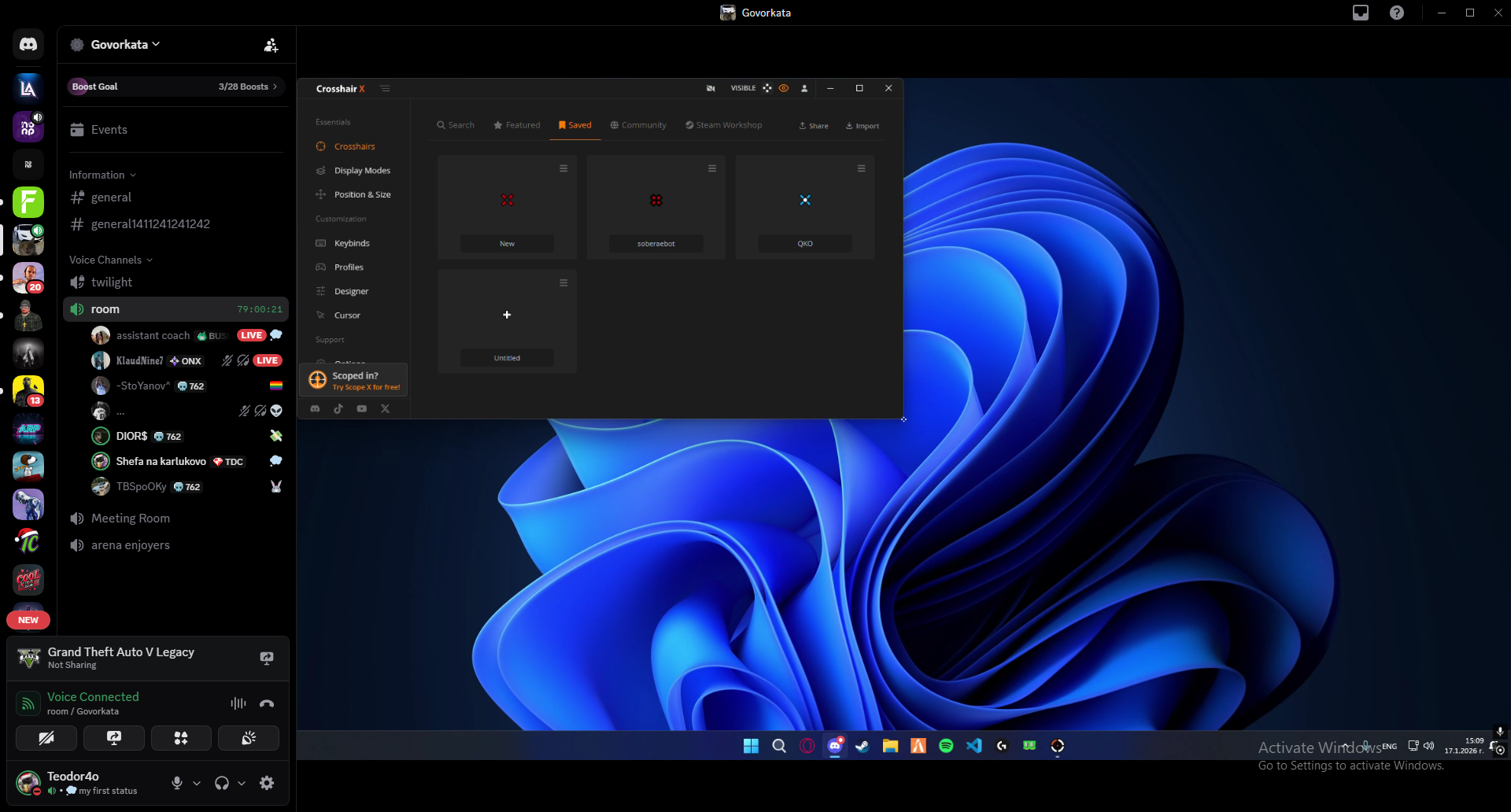Open the Discord soundboard button

coord(249,738)
